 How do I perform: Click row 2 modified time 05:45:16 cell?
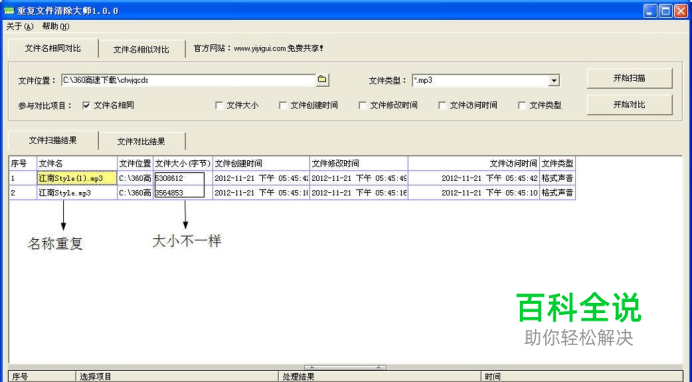[358, 193]
